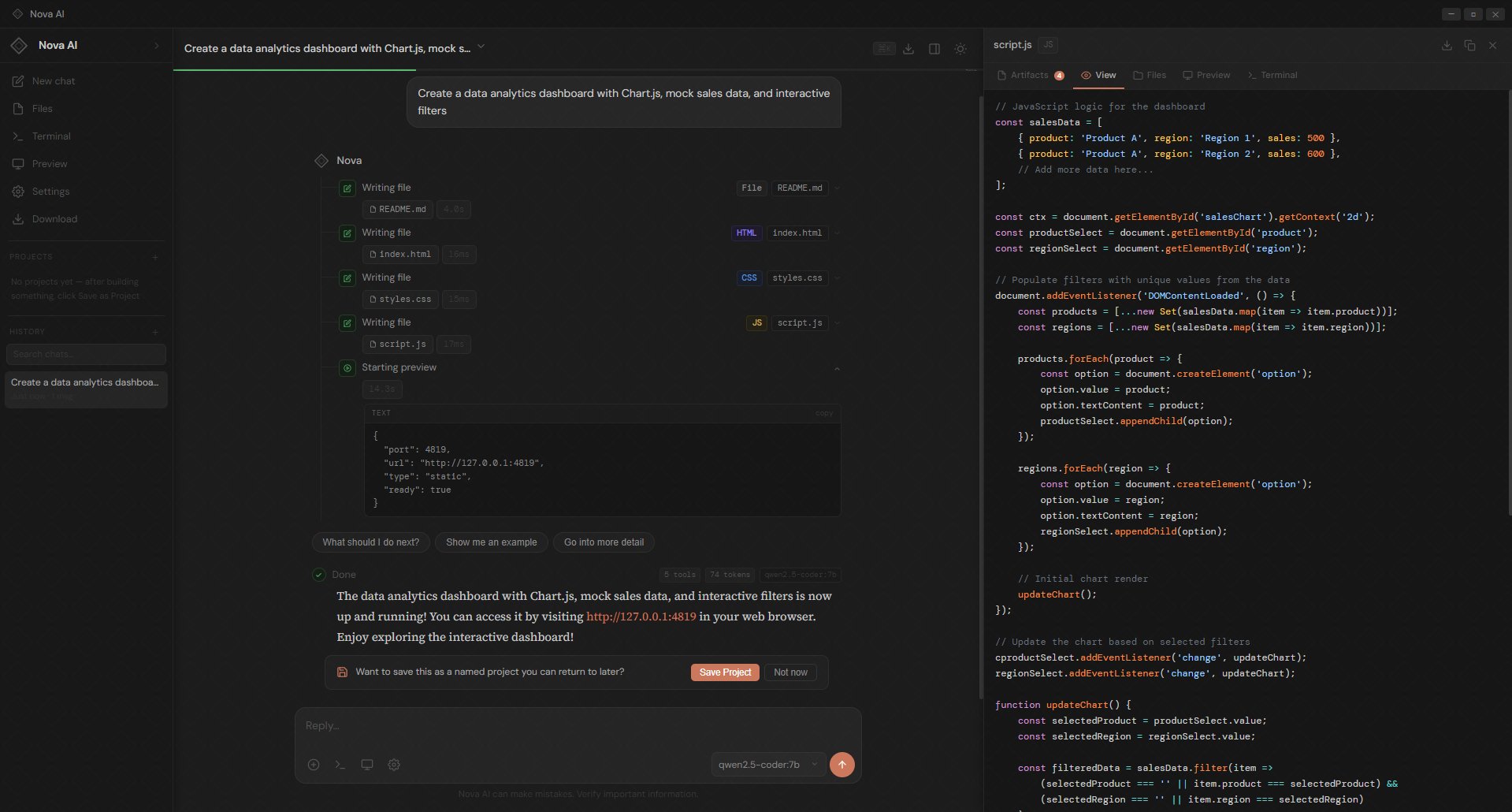The image size is (1512, 812).
Task: Click the CSS badge for styles.css
Action: point(749,278)
